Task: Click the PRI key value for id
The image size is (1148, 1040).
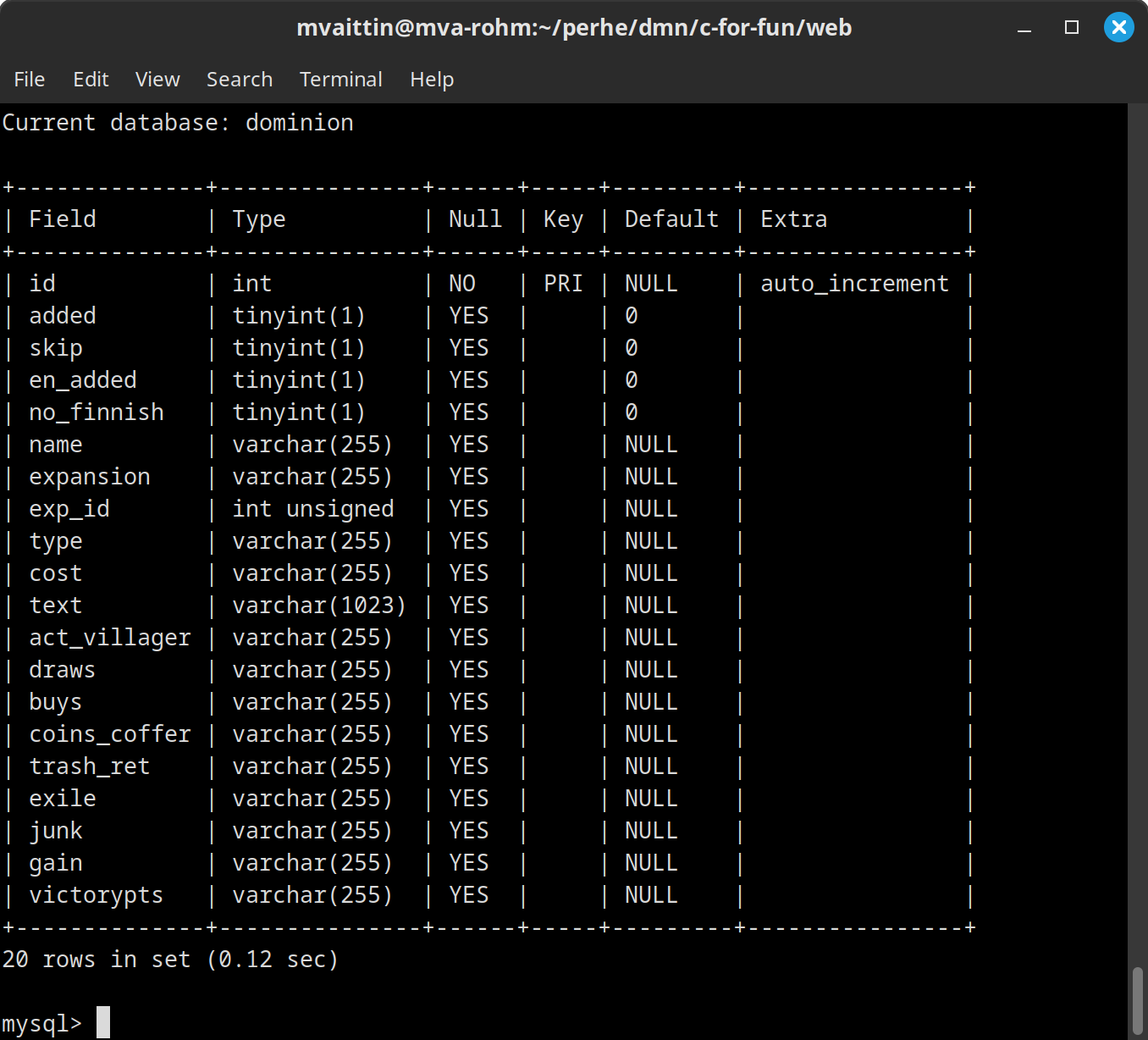Action: coord(563,284)
